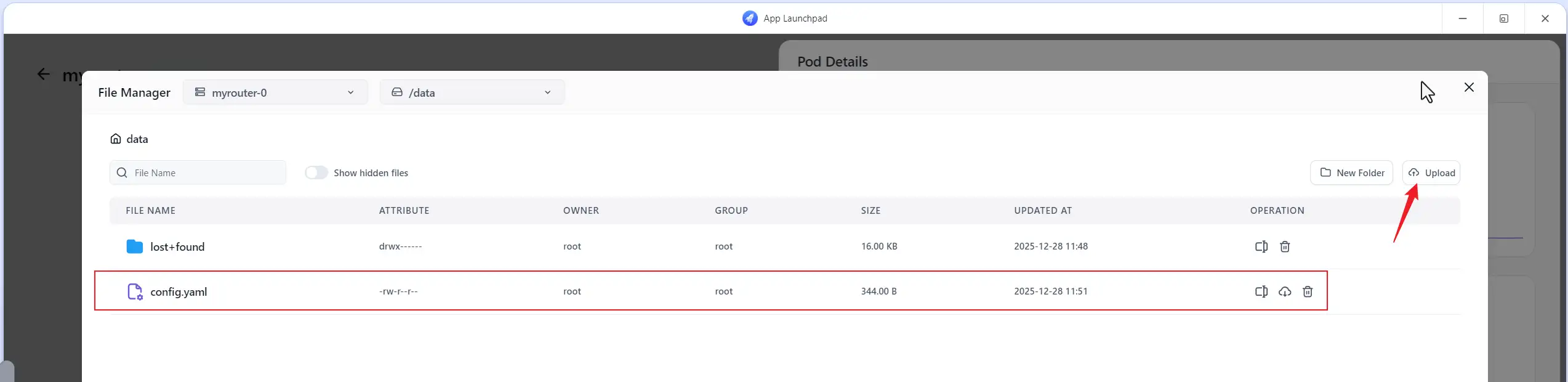Go back using the left arrow
This screenshot has width=1568, height=382.
[43, 75]
